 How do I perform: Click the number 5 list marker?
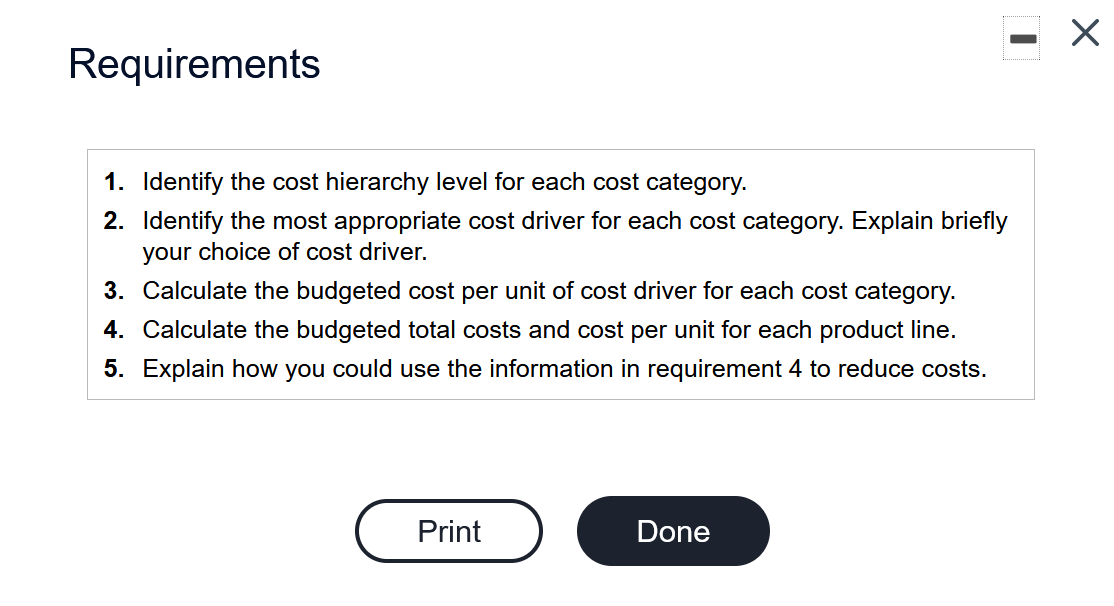coord(112,369)
